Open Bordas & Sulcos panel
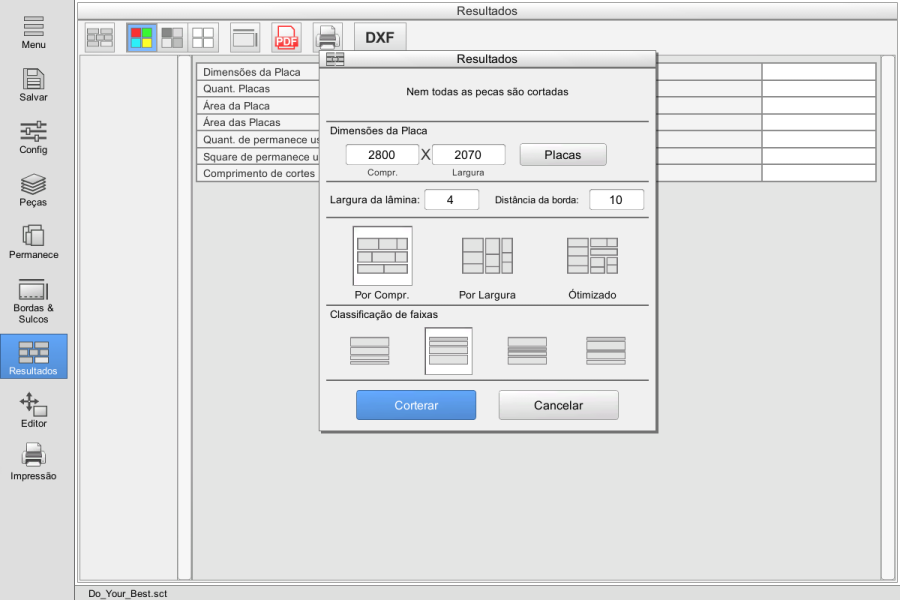Screen dimensions: 900x600 click(x=33, y=301)
